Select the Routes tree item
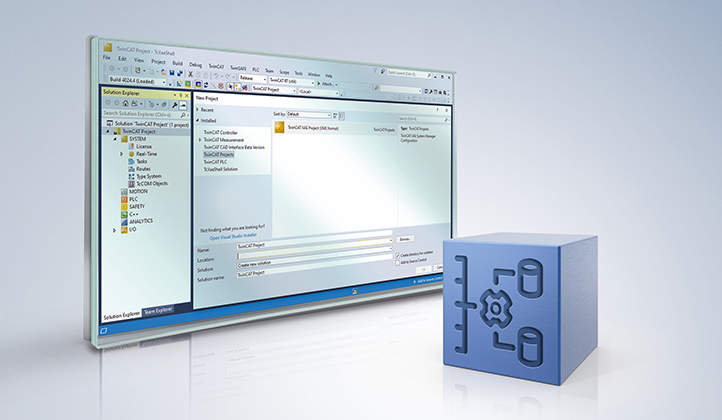Viewport: 722px width, 420px height. click(x=143, y=169)
